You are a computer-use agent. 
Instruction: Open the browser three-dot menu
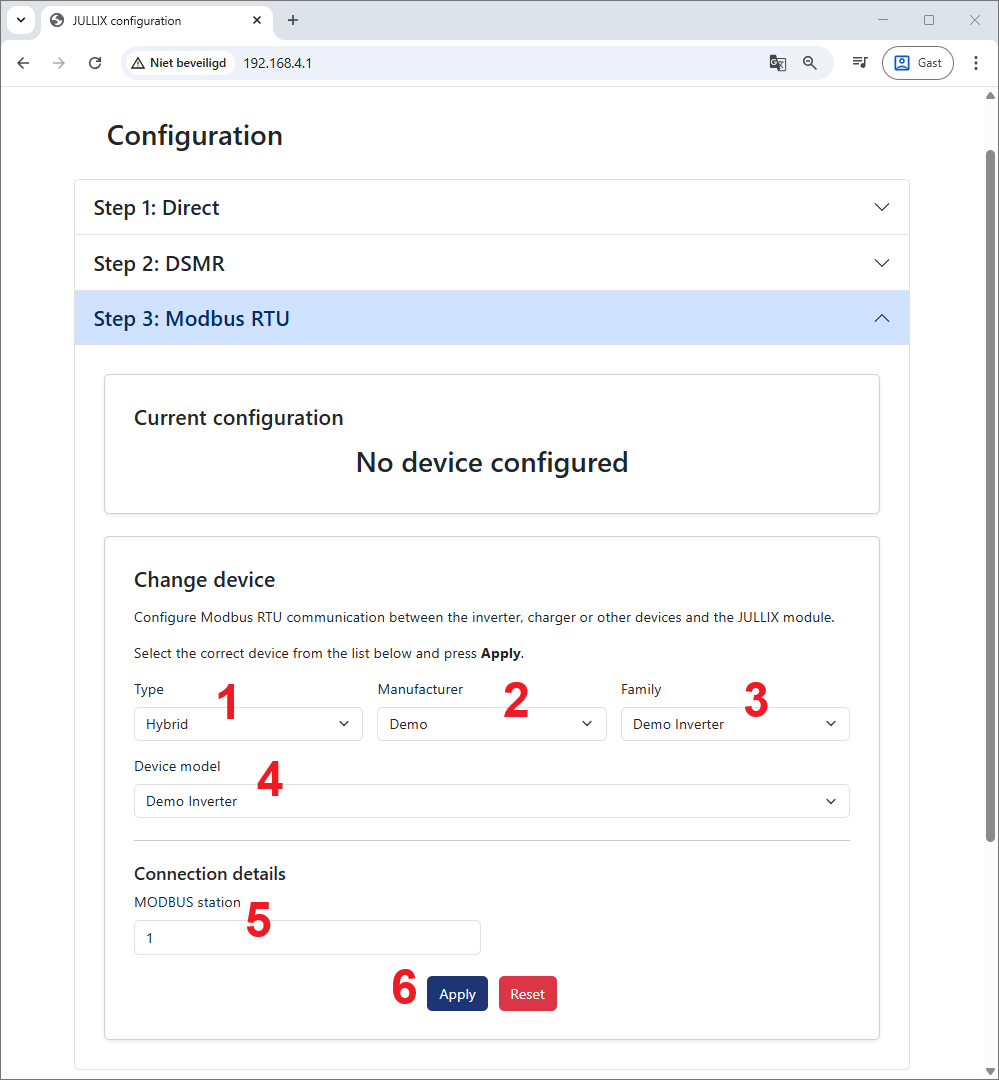(976, 63)
